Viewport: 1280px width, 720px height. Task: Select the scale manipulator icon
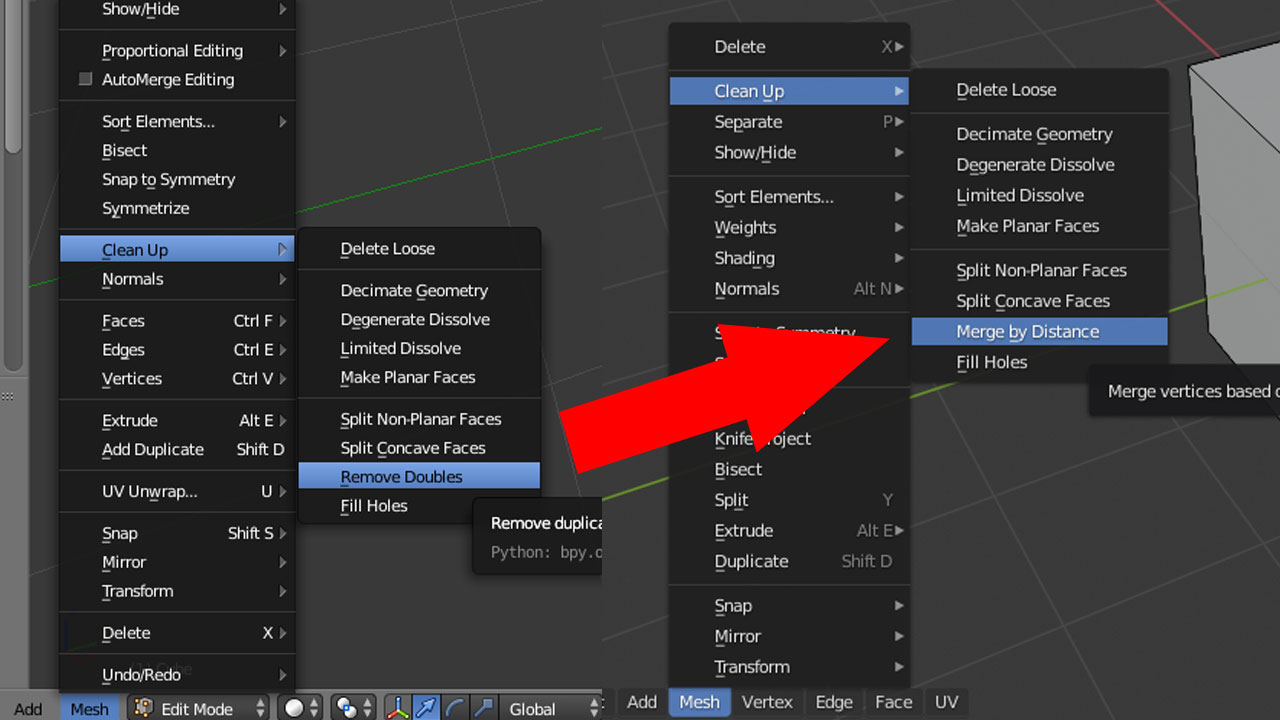486,707
